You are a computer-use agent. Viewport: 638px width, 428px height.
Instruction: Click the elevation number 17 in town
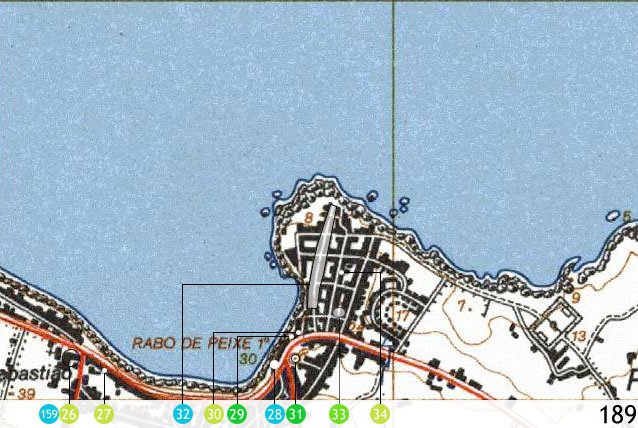(402, 315)
